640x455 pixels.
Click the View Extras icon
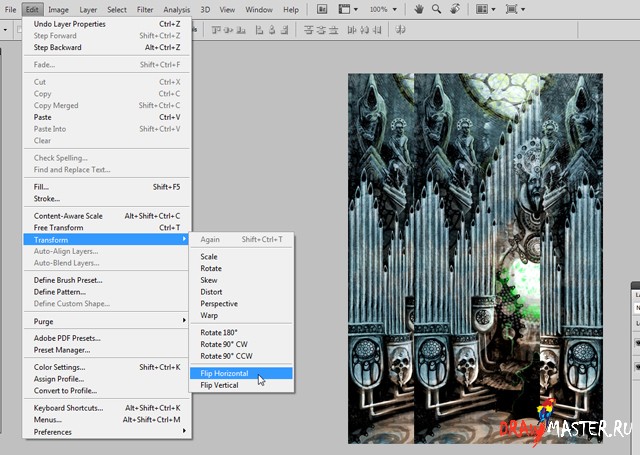(344, 9)
